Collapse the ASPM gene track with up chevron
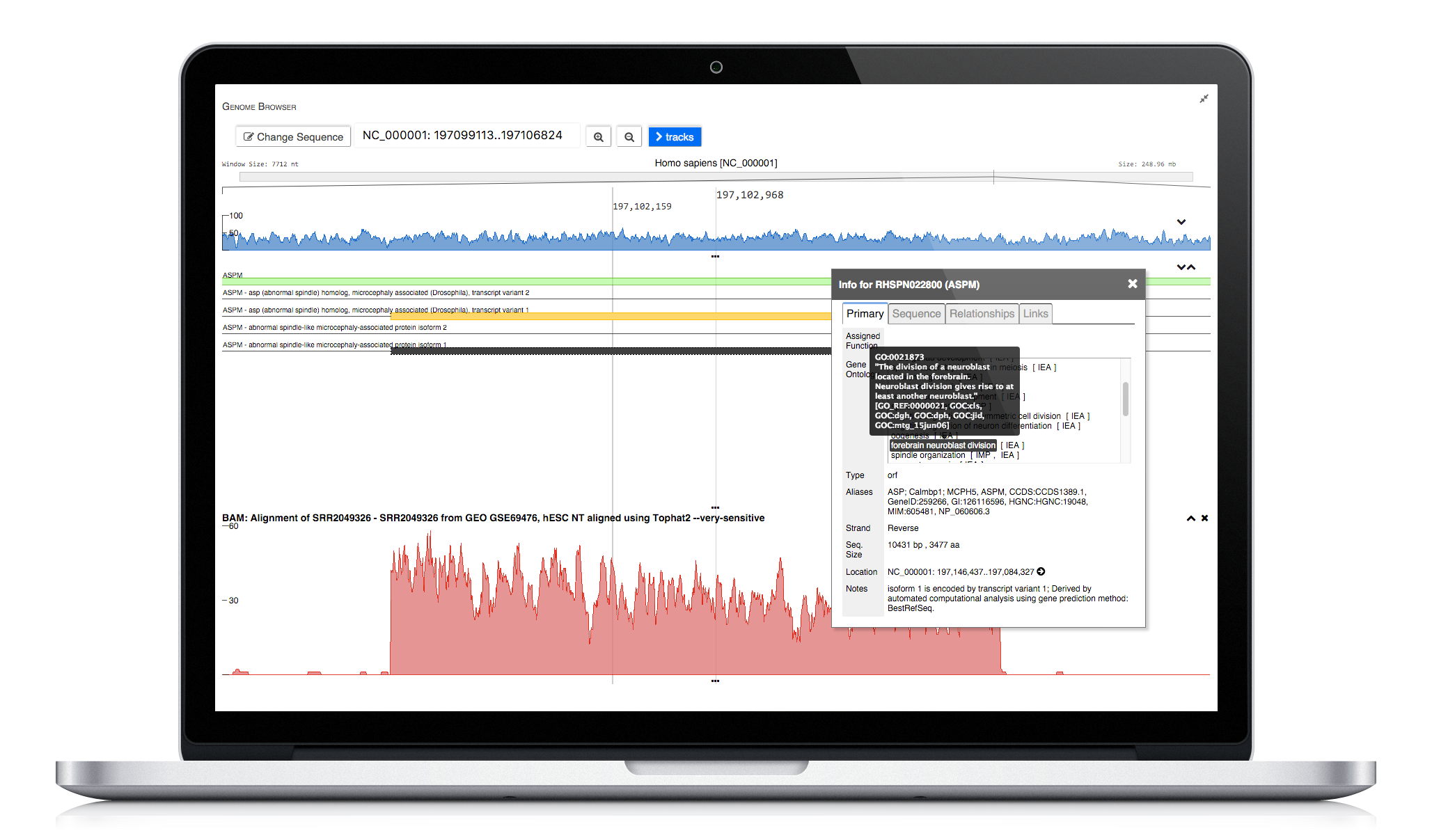Viewport: 1432px width, 840px height. tap(1191, 267)
